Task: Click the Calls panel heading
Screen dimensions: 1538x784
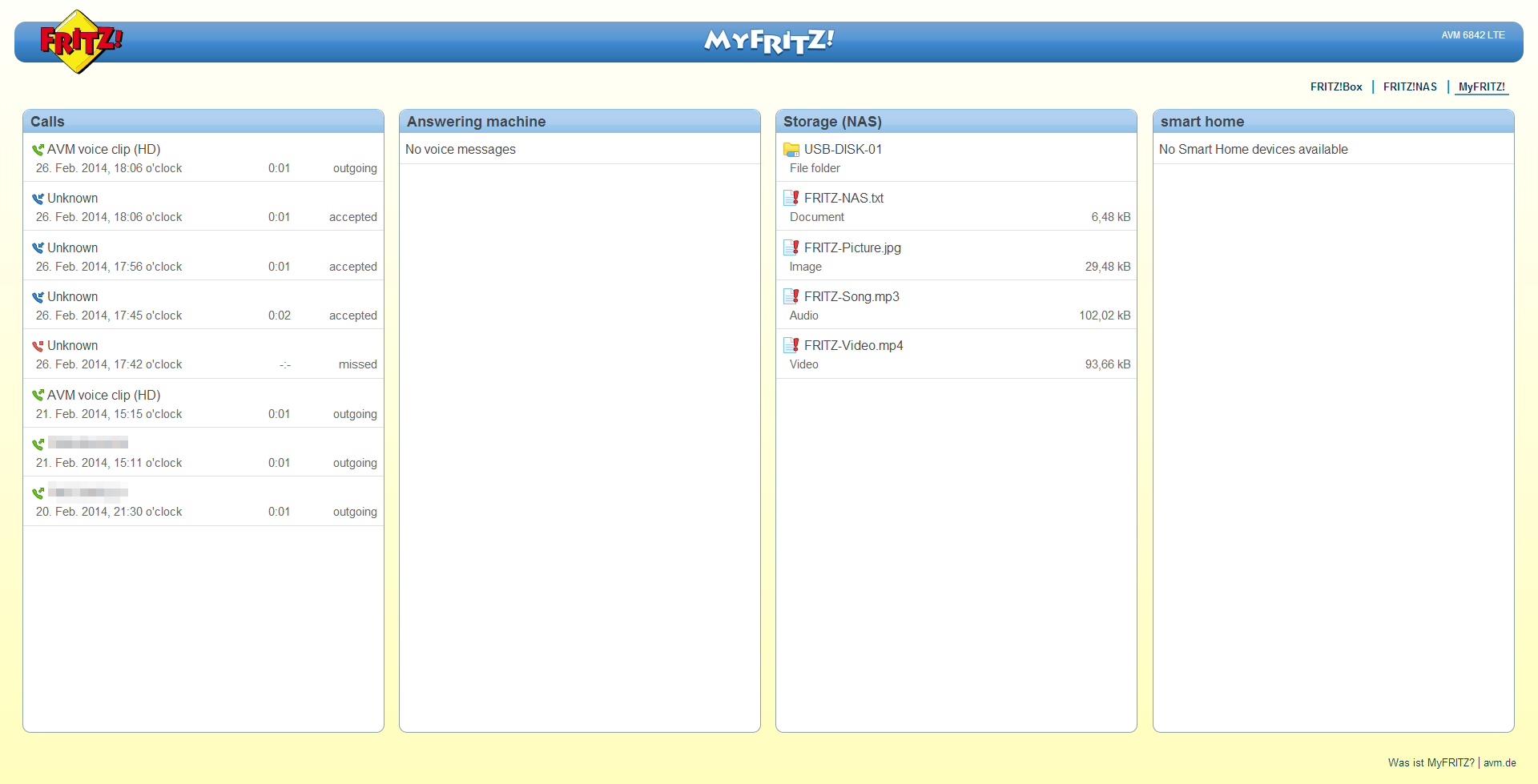Action: [x=47, y=122]
